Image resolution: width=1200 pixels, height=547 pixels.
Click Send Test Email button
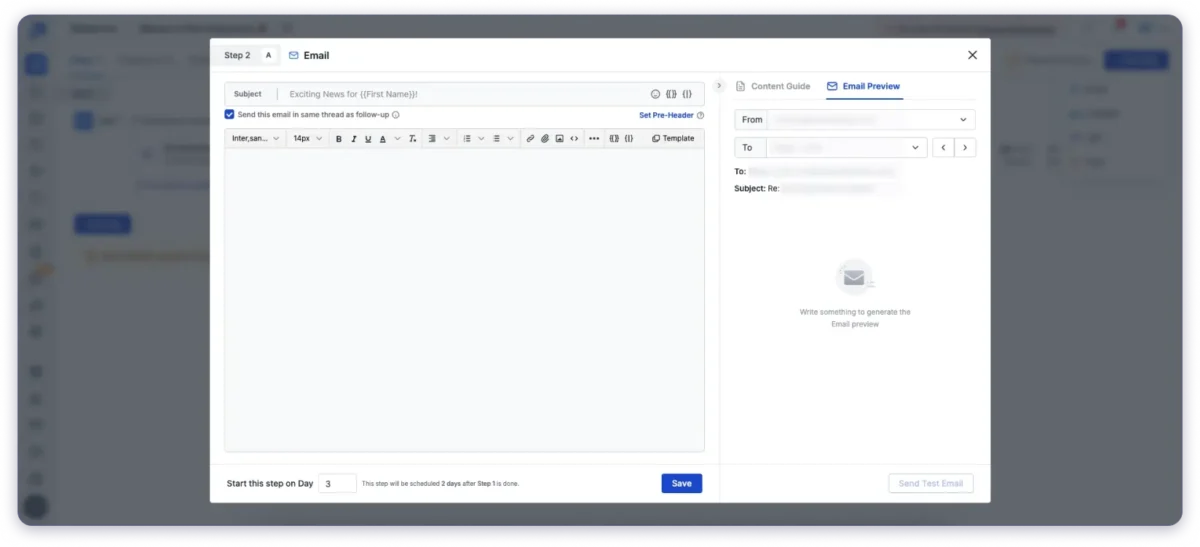(x=931, y=484)
